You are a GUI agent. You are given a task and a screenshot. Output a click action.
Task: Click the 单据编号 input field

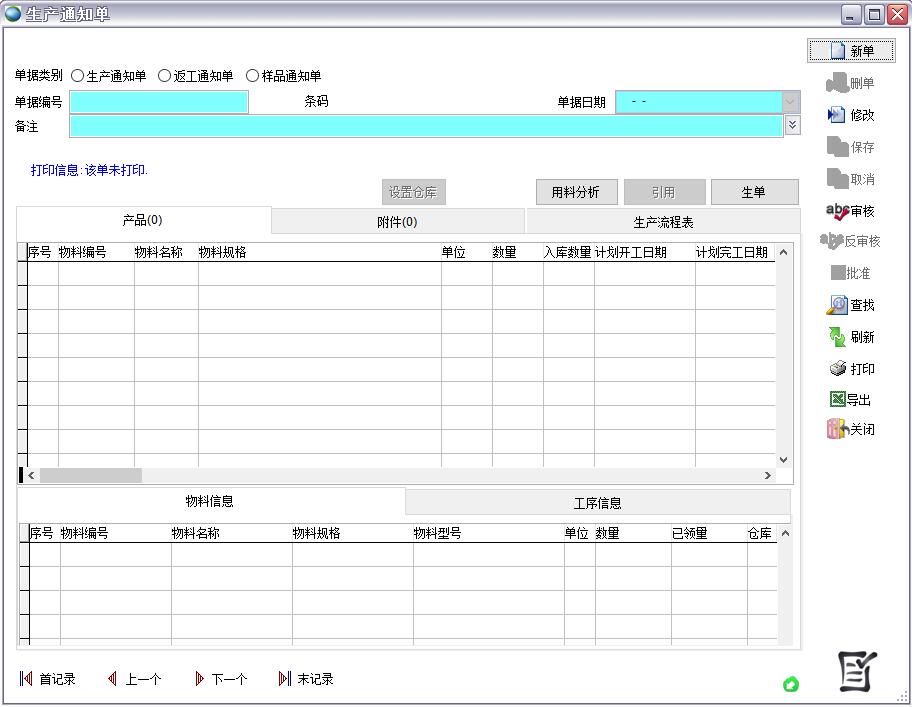158,102
